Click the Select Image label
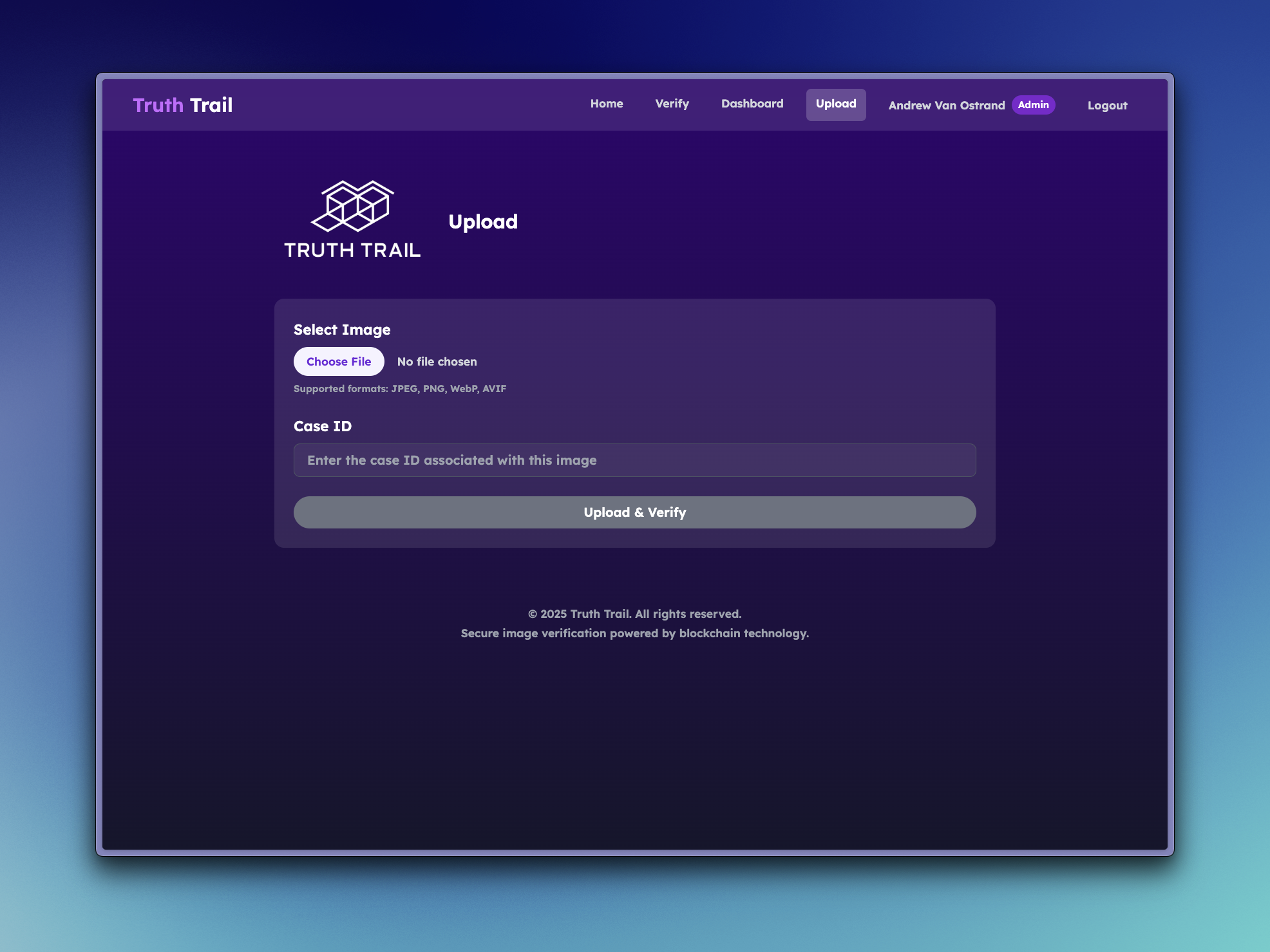 (342, 330)
